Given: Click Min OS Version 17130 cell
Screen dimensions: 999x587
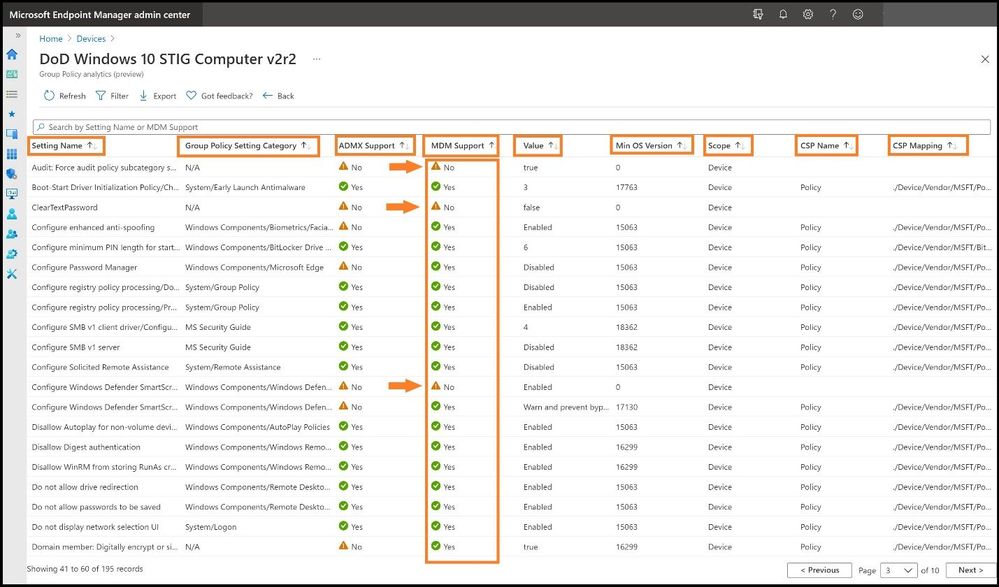Looking at the screenshot, I should coord(626,407).
